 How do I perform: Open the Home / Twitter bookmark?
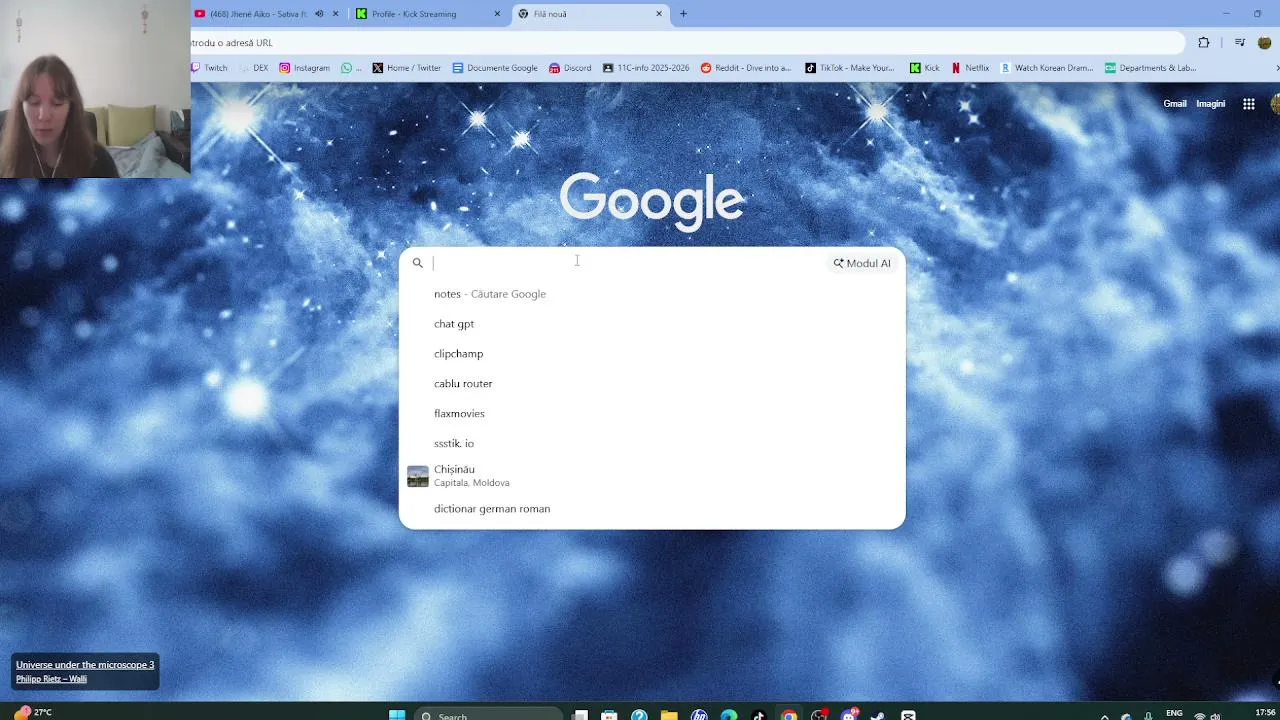406,68
